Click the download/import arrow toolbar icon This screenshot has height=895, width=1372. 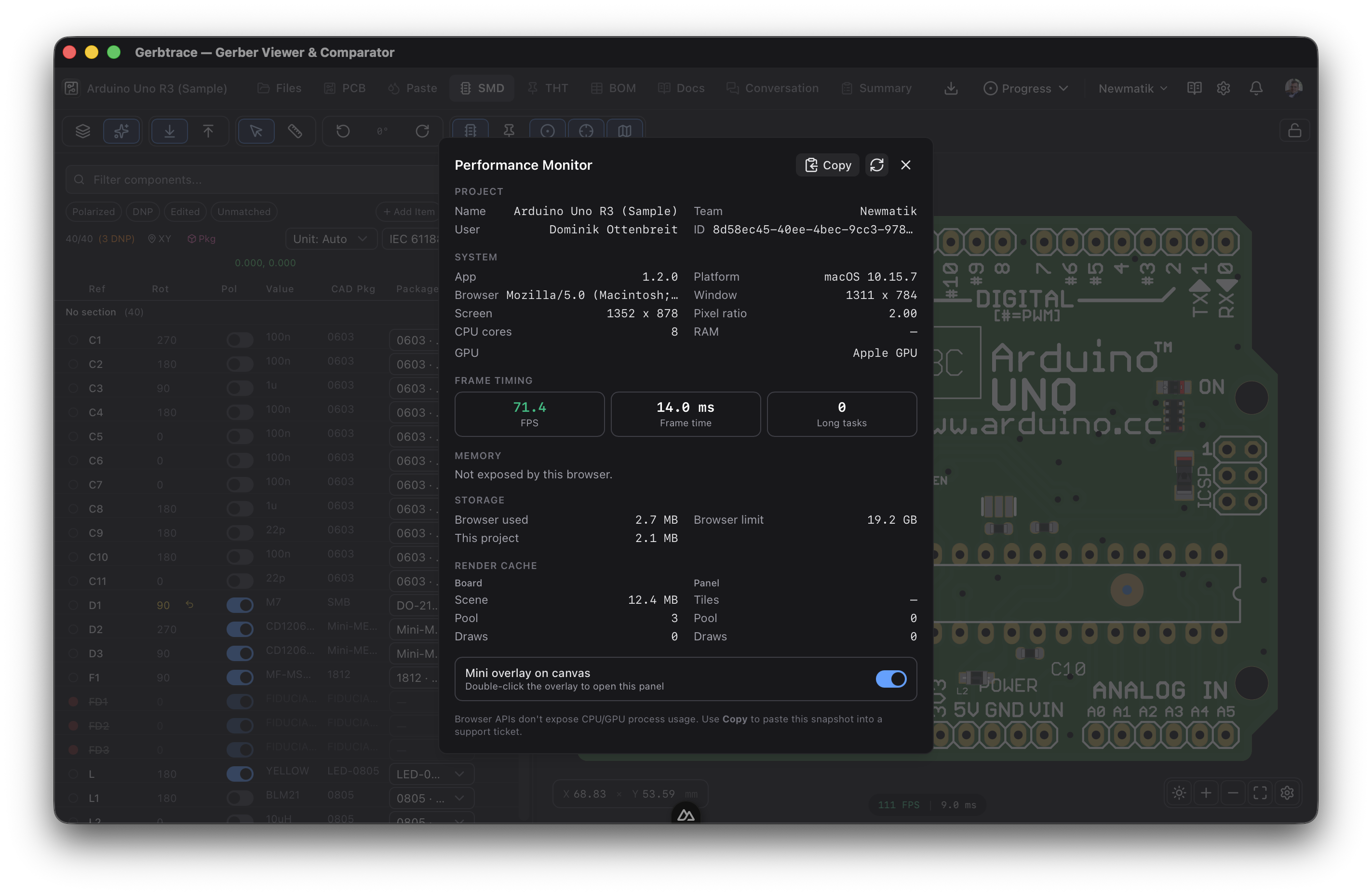[170, 131]
